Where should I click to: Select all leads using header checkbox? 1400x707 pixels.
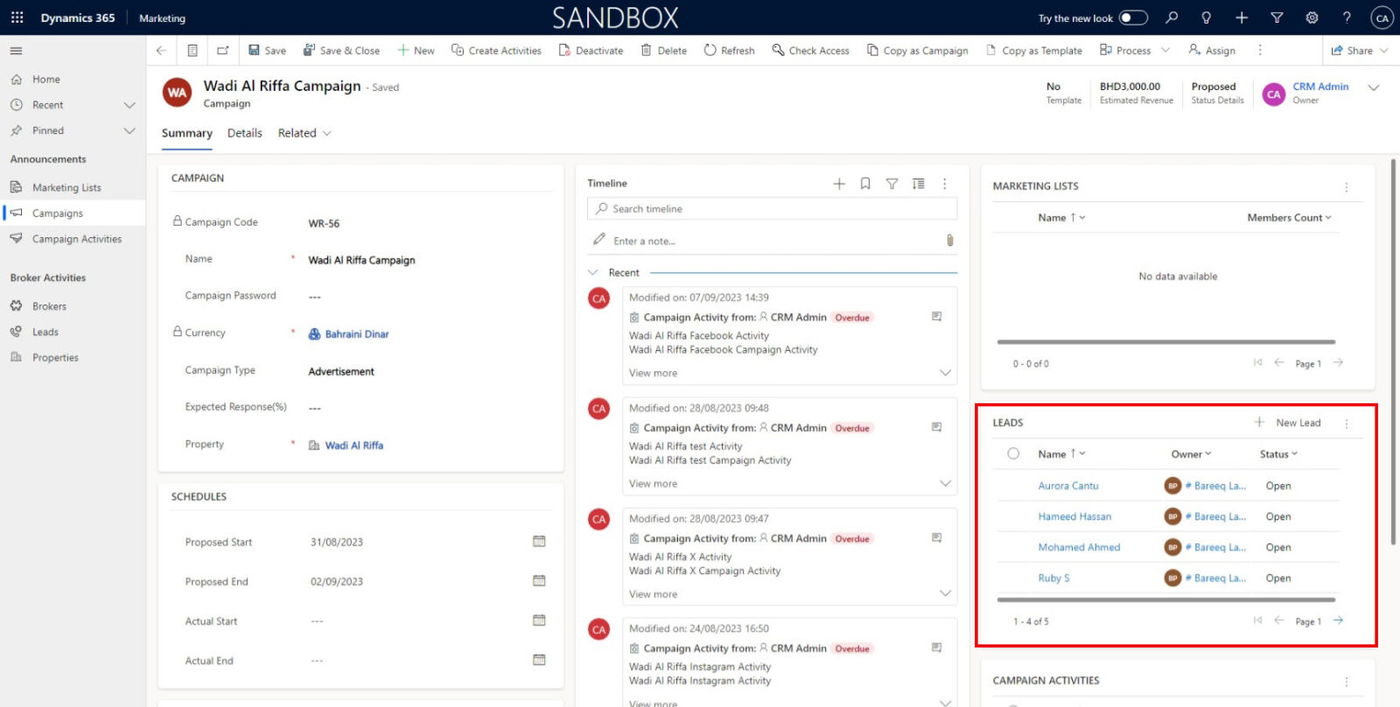click(x=1013, y=454)
